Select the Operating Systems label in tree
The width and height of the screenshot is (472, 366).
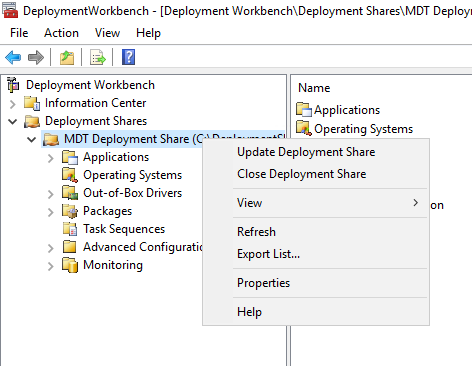(132, 175)
